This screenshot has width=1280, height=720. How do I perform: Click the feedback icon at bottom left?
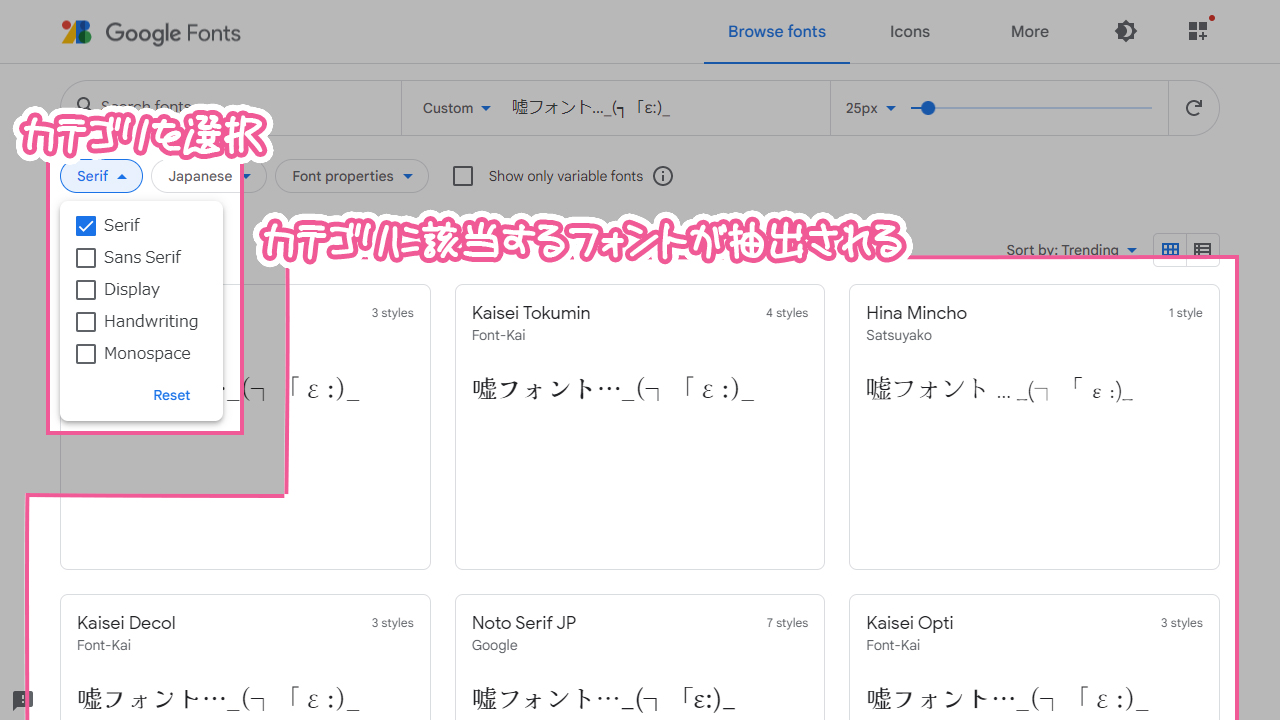click(x=23, y=700)
